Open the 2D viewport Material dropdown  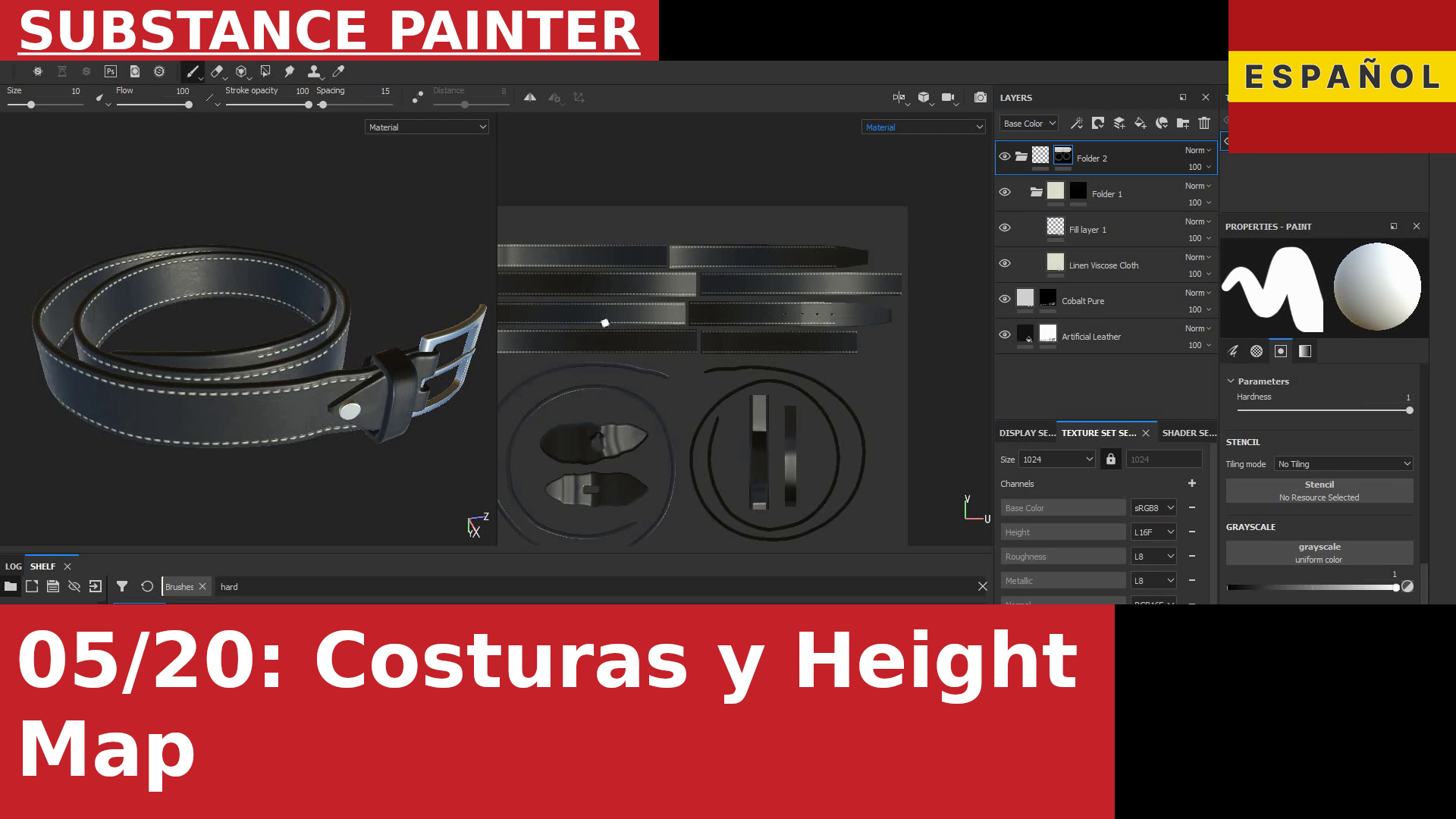[x=924, y=127]
